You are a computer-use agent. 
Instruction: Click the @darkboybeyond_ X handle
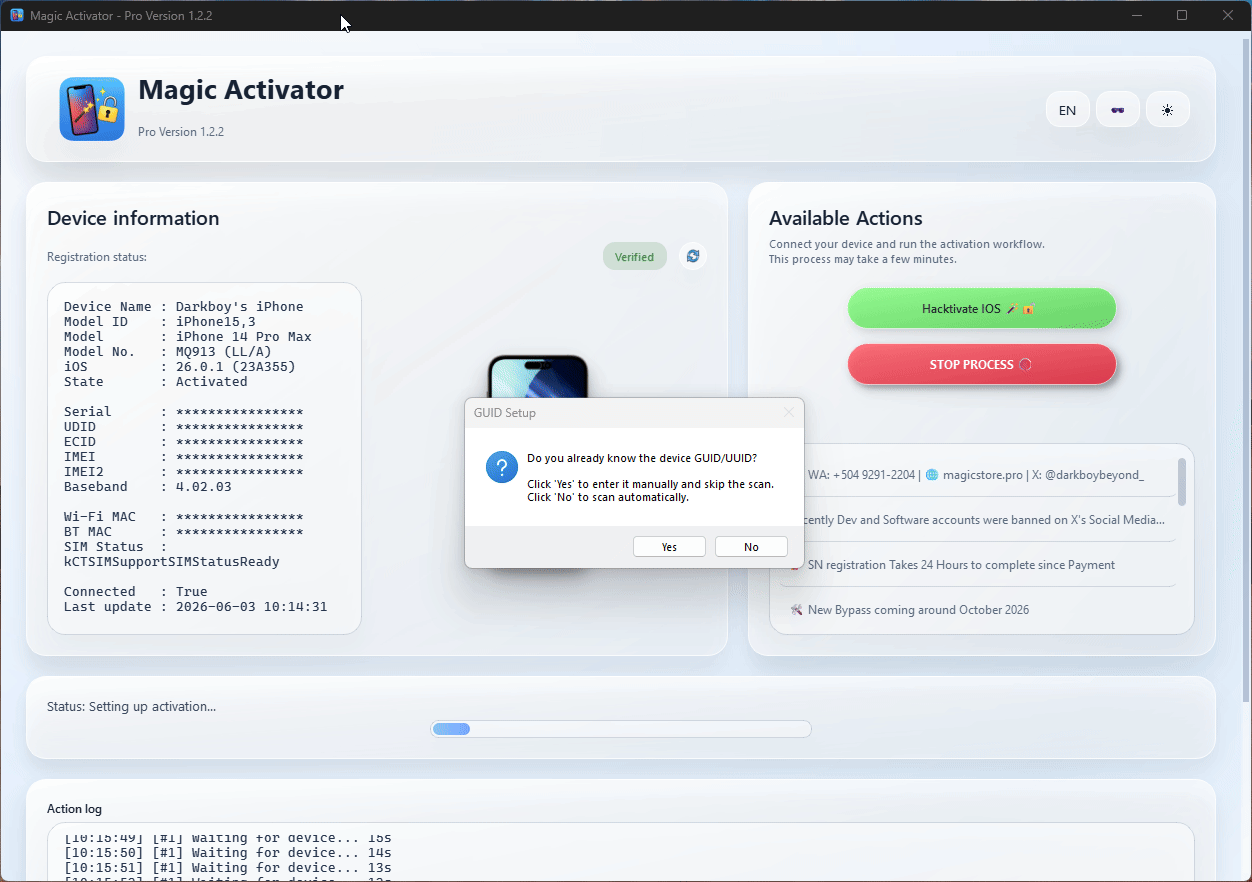pyautogui.click(x=1094, y=475)
